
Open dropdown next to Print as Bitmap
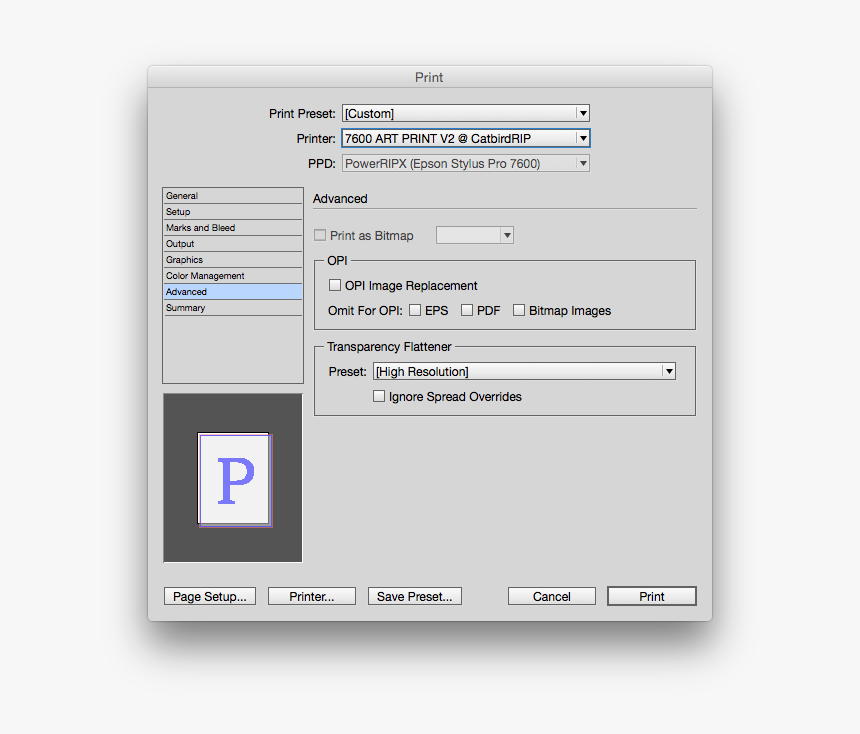click(x=475, y=235)
